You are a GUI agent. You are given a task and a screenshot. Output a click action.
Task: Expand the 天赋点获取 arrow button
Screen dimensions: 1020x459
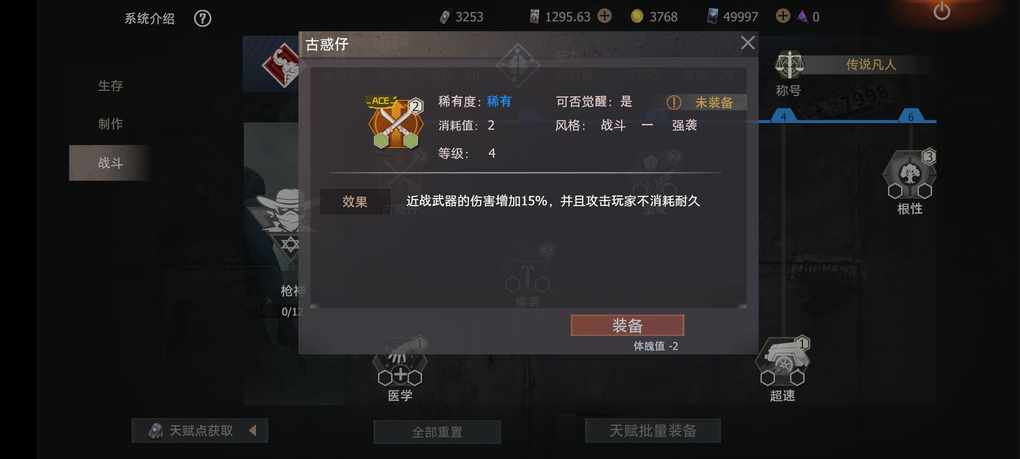[253, 430]
